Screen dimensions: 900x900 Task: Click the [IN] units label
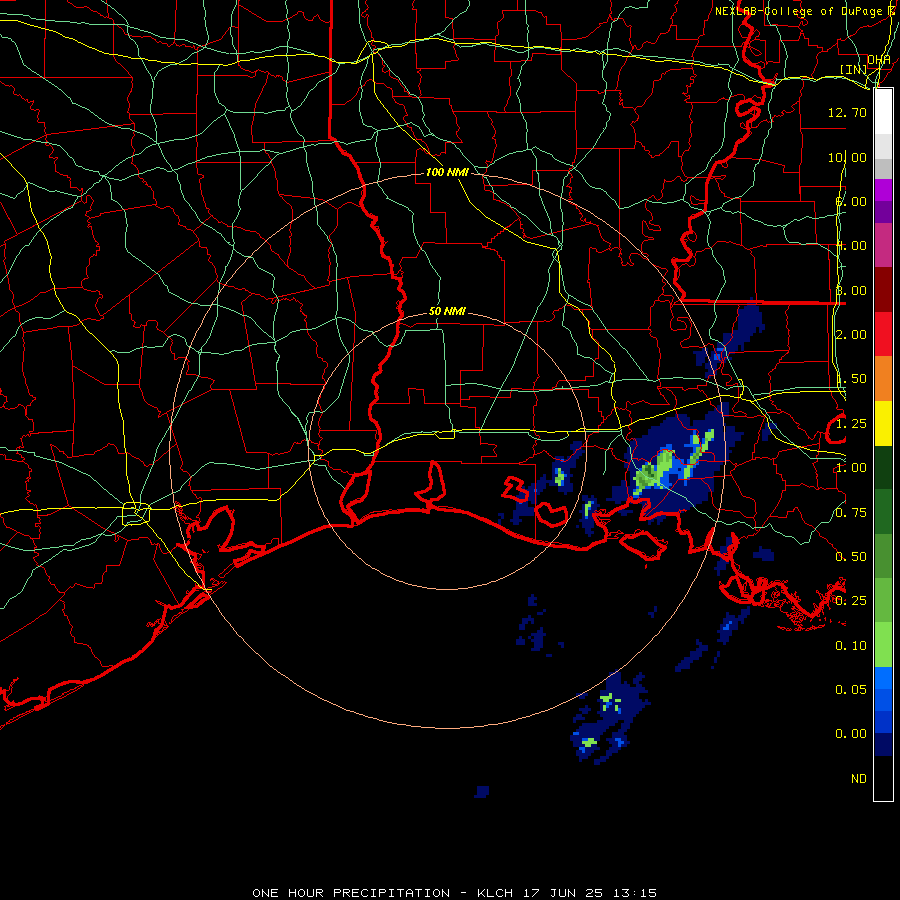coord(854,69)
